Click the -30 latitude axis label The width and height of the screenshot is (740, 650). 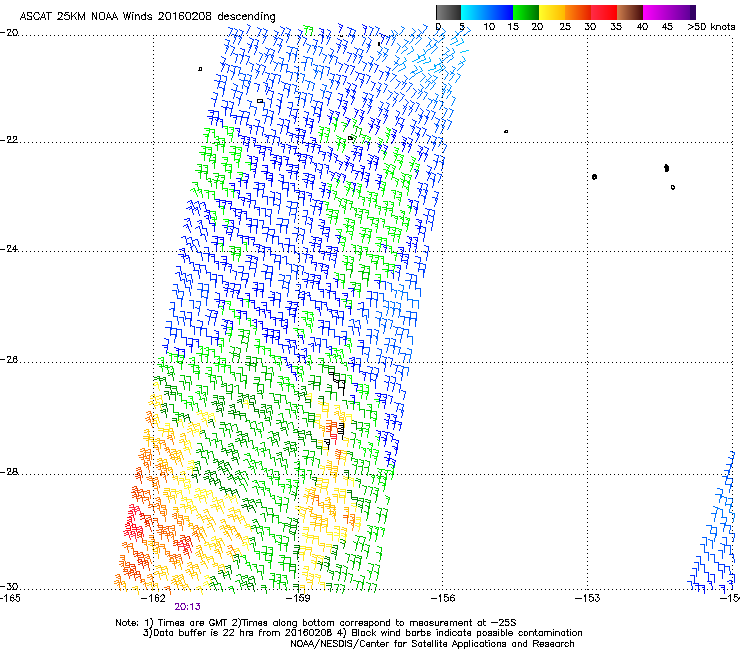(x=9, y=586)
